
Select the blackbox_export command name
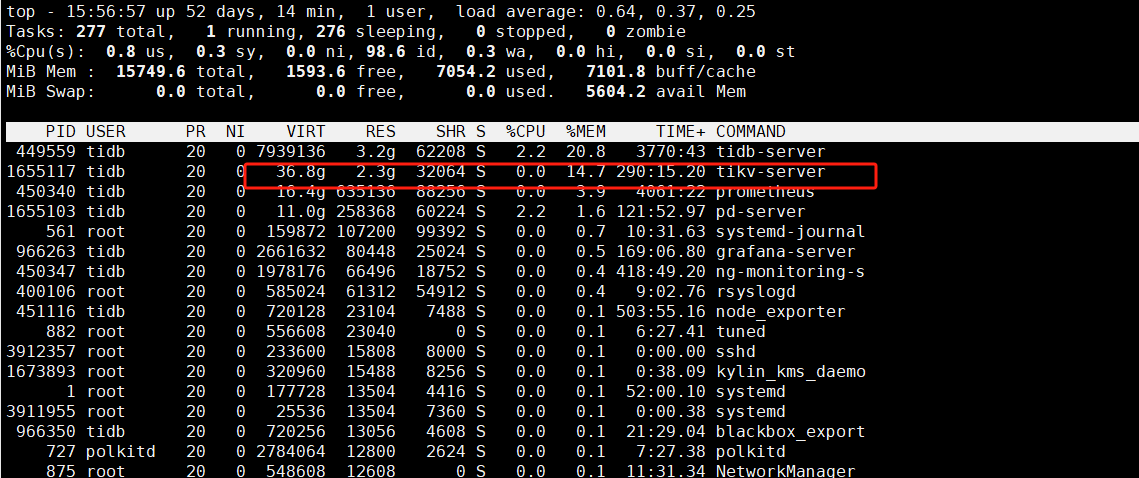click(791, 432)
